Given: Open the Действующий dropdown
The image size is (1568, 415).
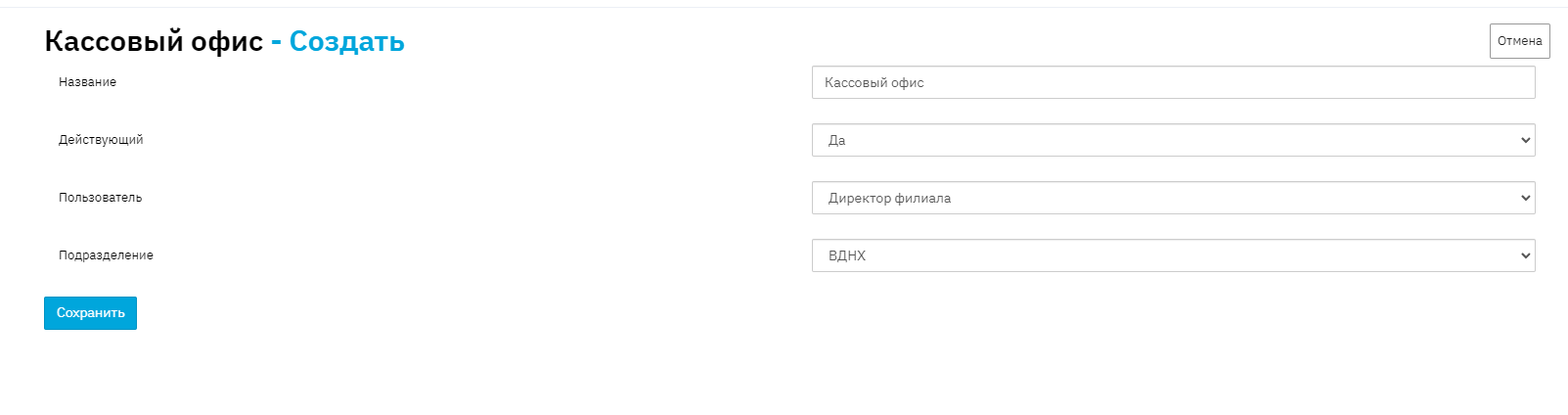Looking at the screenshot, I should pyautogui.click(x=1172, y=140).
